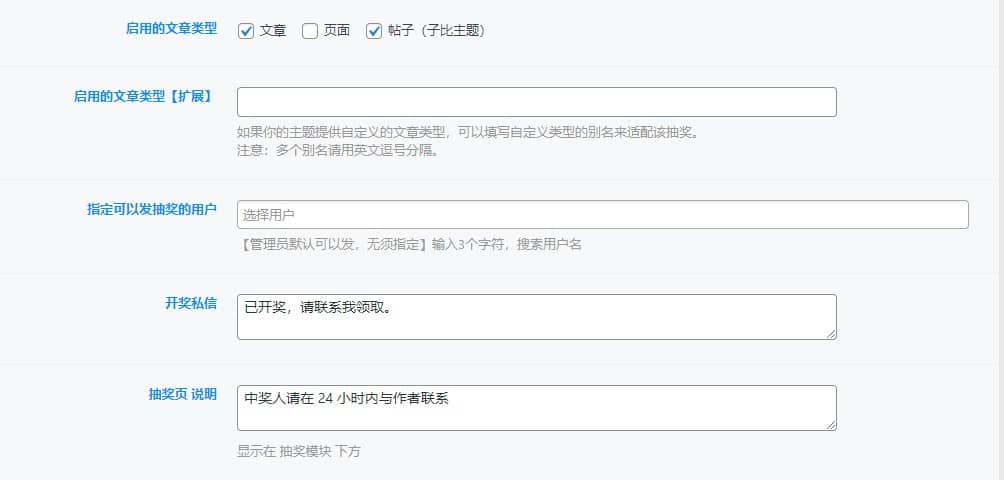Click the 开奖私信 textarea resize handle
This screenshot has height=480, width=1004.
pyautogui.click(x=831, y=334)
